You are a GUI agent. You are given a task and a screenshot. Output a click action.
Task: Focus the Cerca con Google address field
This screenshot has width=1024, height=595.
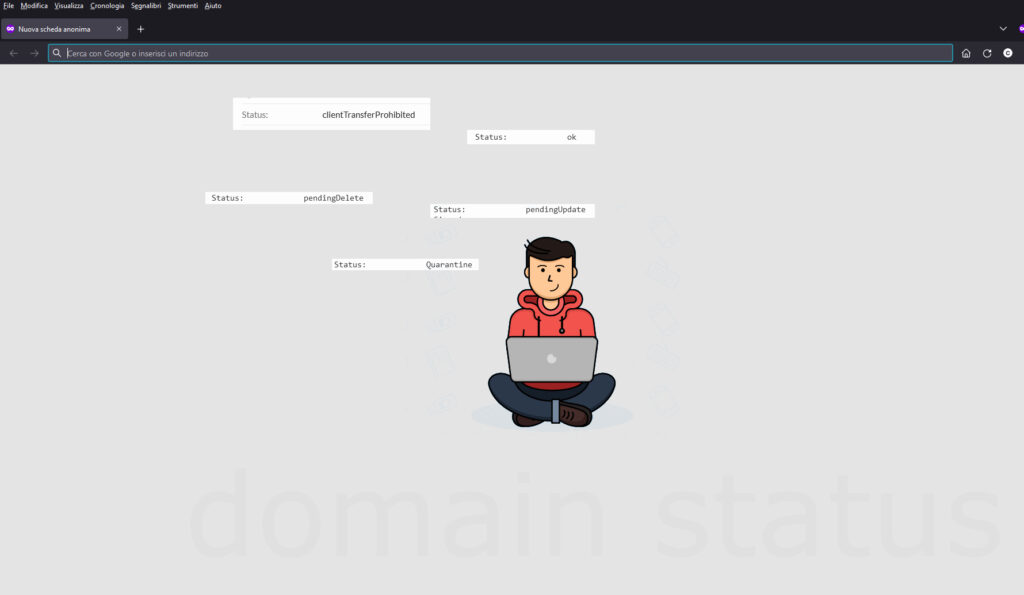[500, 53]
